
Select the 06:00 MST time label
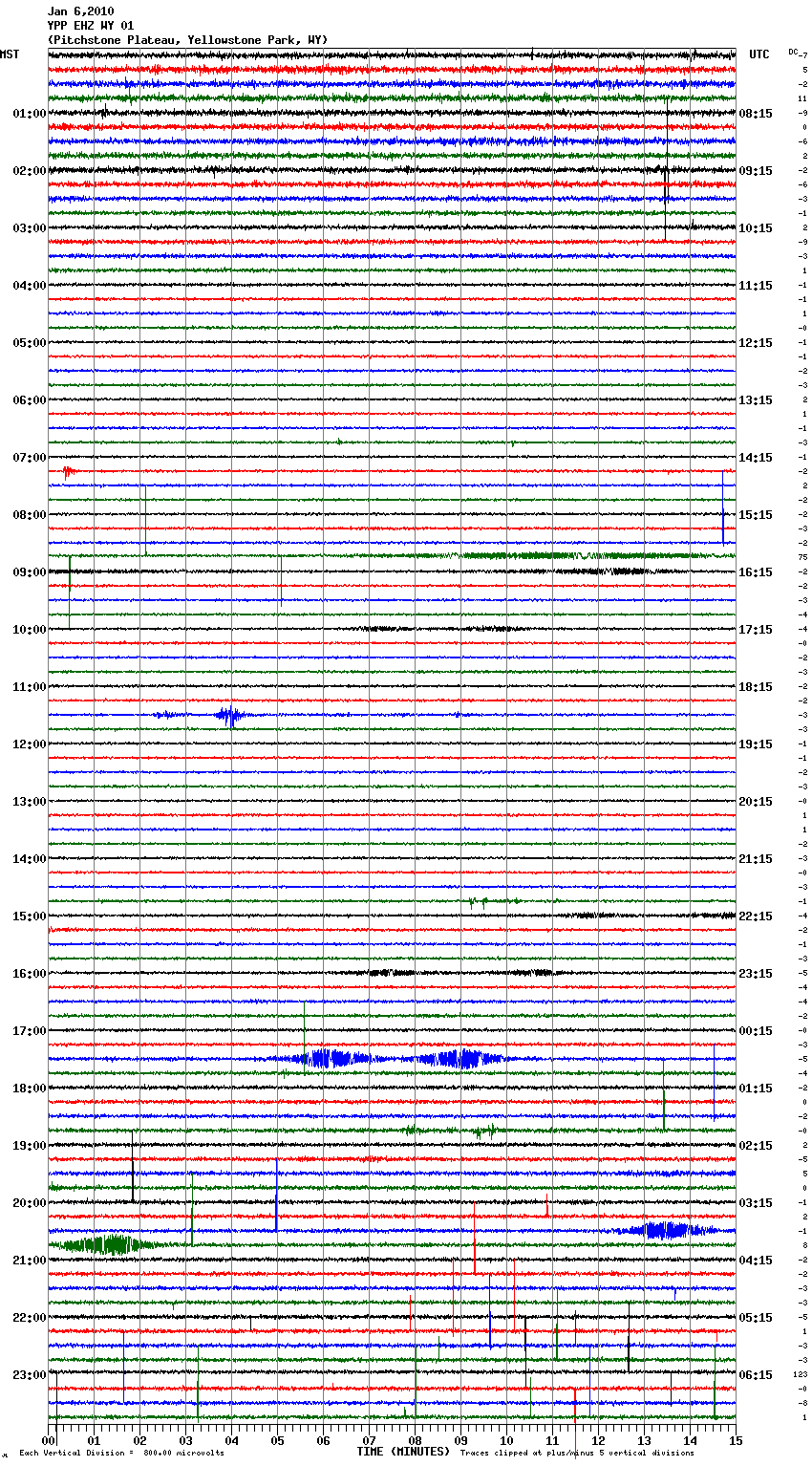click(x=30, y=400)
